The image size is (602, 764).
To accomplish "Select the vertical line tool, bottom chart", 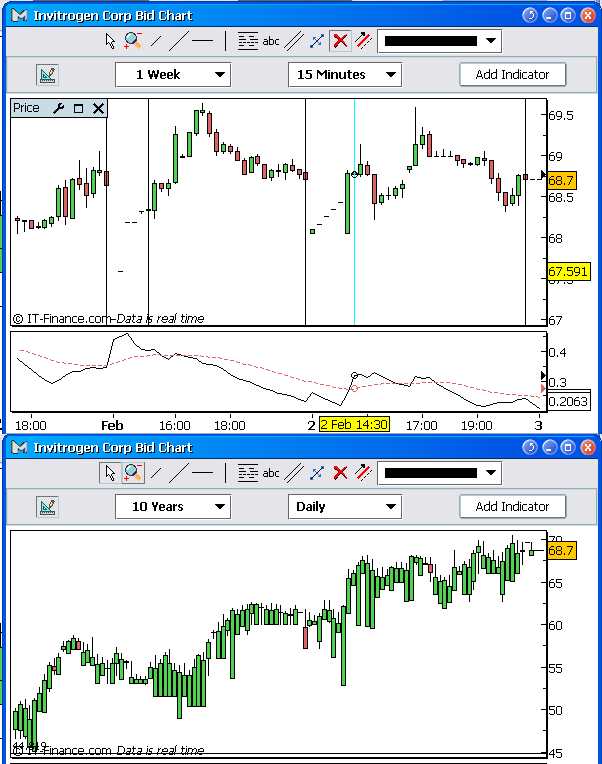I will point(226,473).
